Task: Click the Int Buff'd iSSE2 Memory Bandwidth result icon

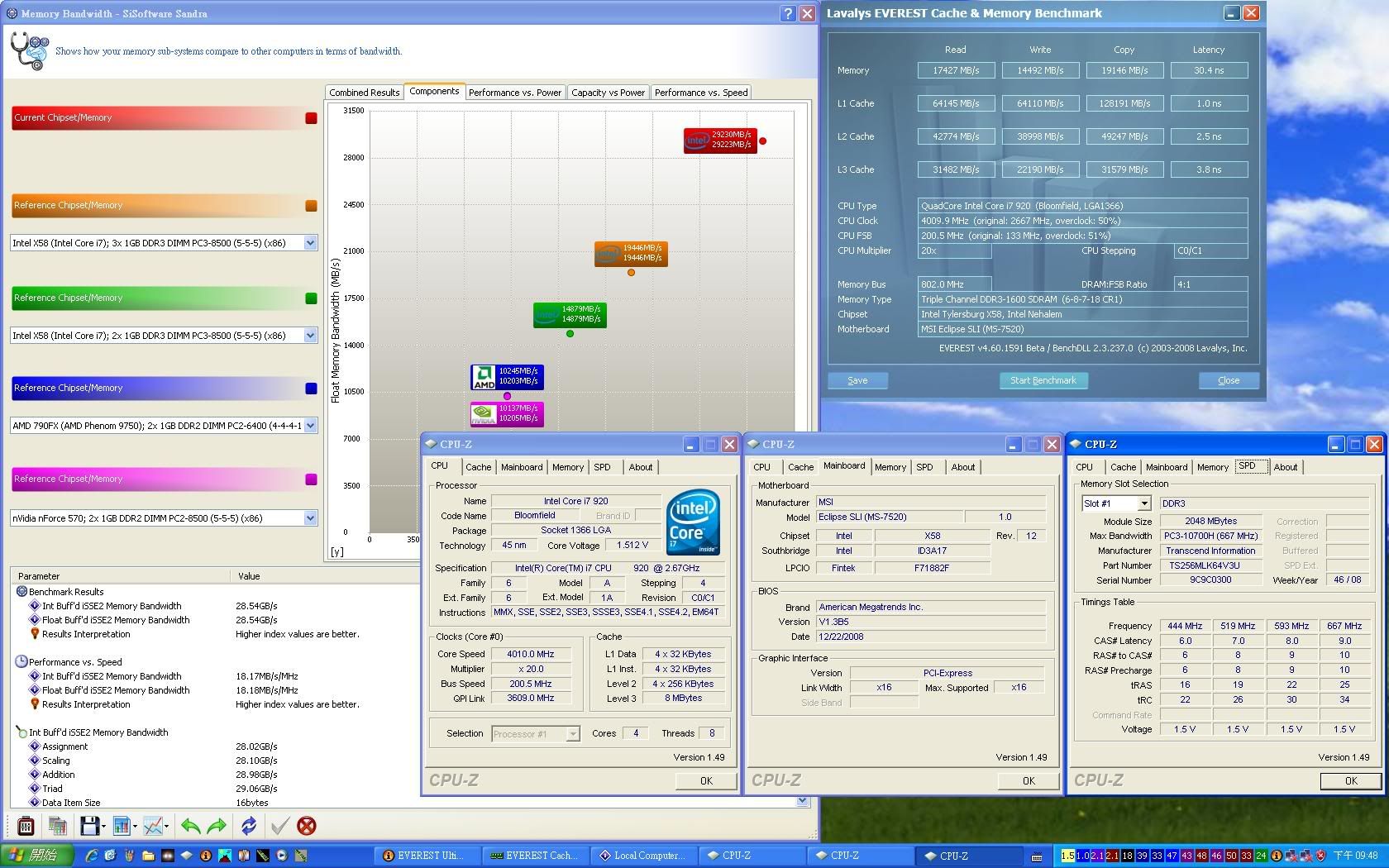Action: coord(35,606)
